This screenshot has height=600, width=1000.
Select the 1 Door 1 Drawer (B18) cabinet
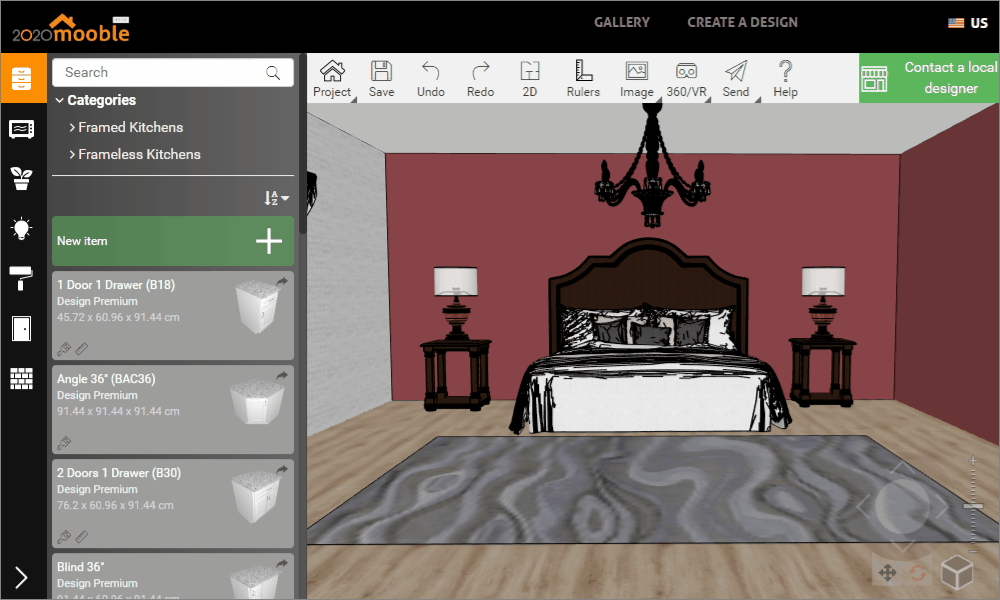173,316
